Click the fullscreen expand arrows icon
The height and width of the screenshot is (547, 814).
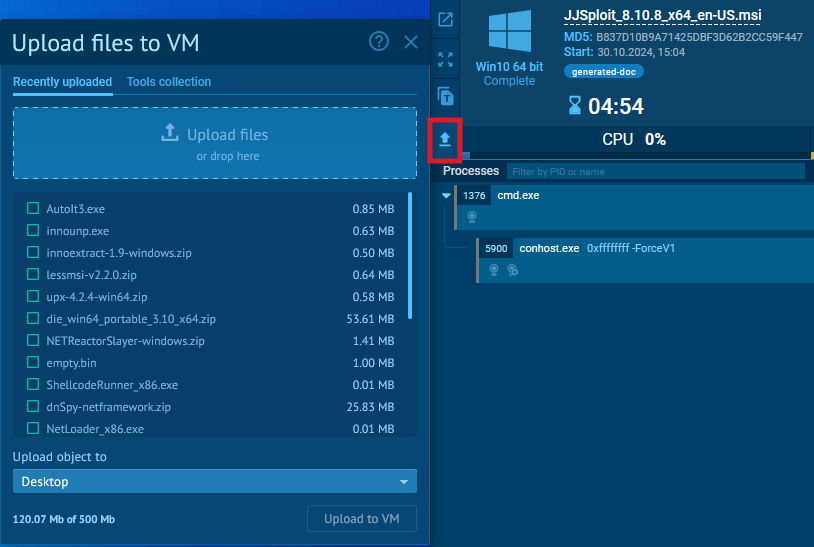(446, 59)
